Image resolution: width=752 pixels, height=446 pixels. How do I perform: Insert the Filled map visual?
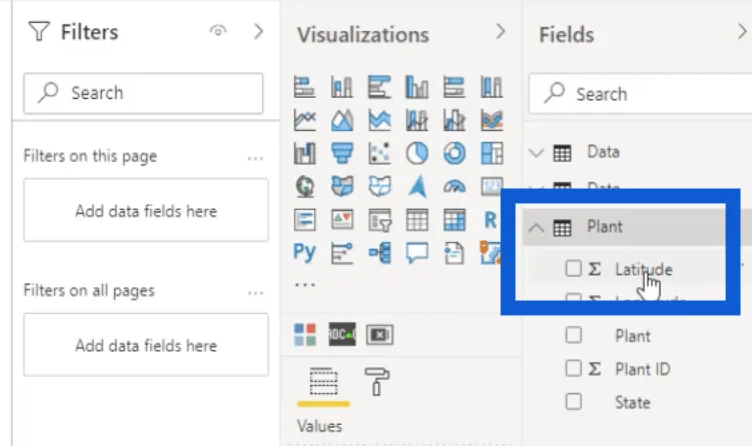342,187
